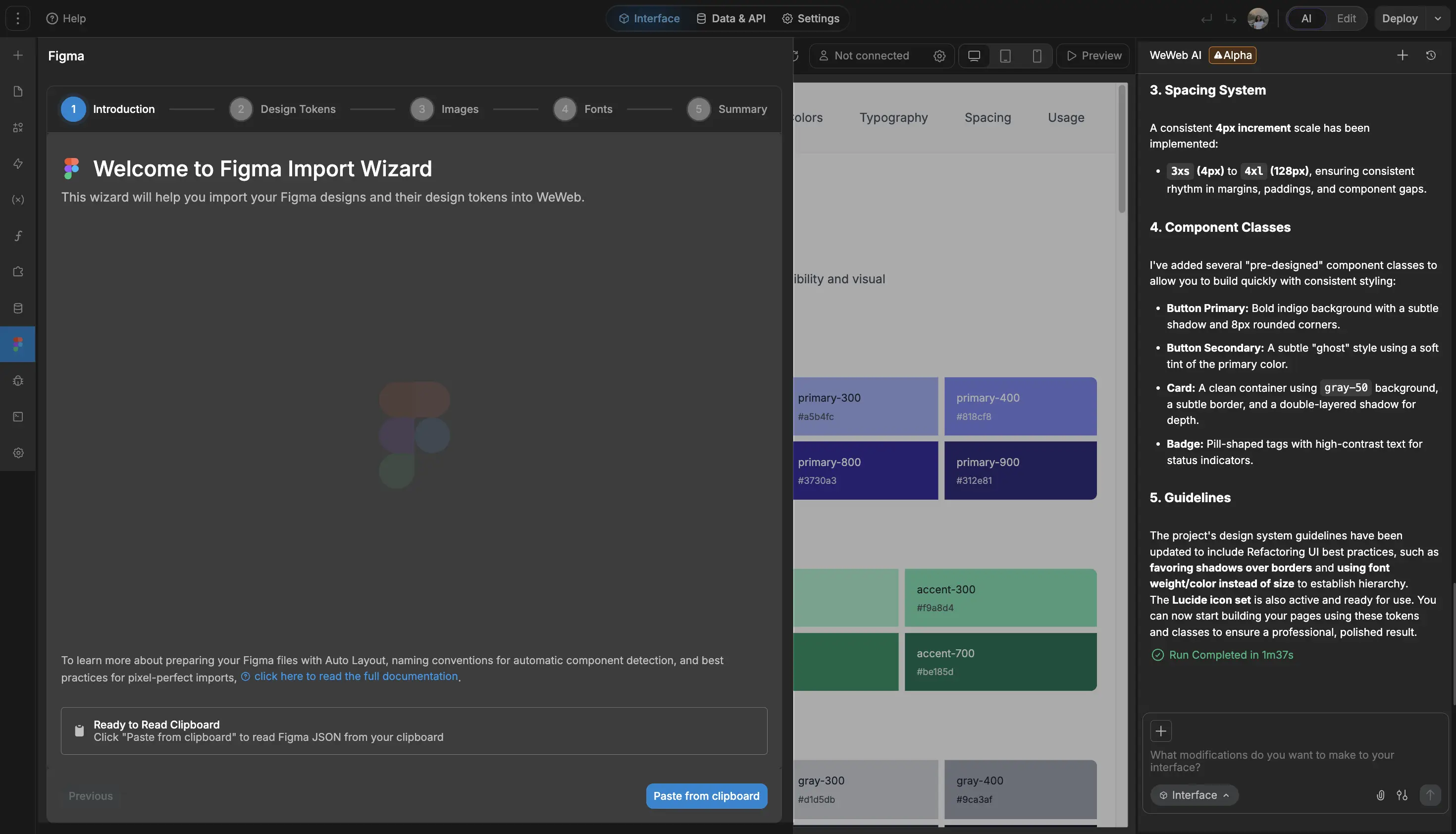Open the components and shapes panel icon

[x=18, y=128]
